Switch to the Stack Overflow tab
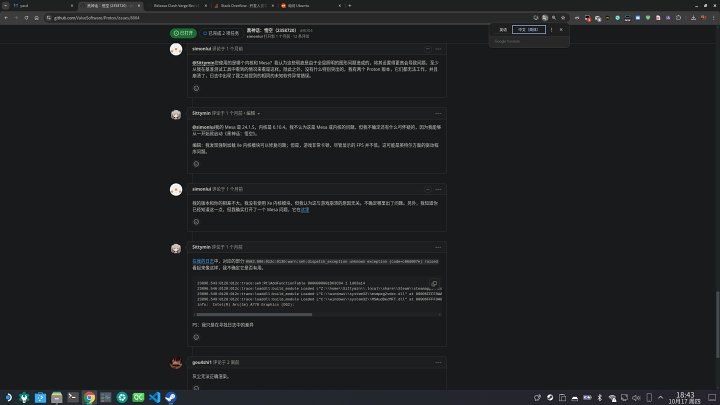The image size is (720, 405). [x=241, y=6]
